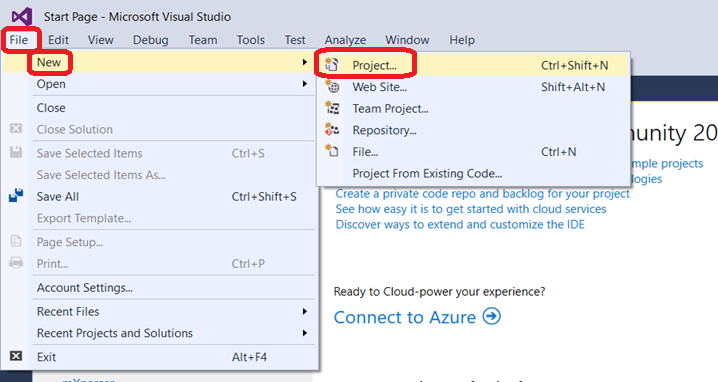Click the Ctrl+Shift+N shortcut text
Screen dimensions: 718x382
coord(575,65)
